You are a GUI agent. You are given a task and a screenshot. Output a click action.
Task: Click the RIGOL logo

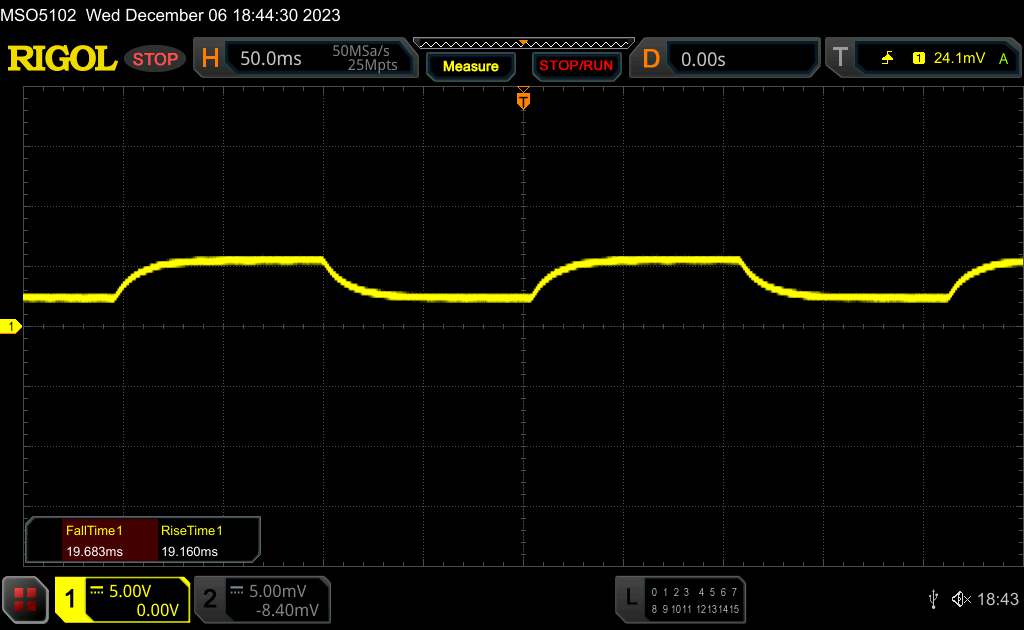tap(62, 59)
